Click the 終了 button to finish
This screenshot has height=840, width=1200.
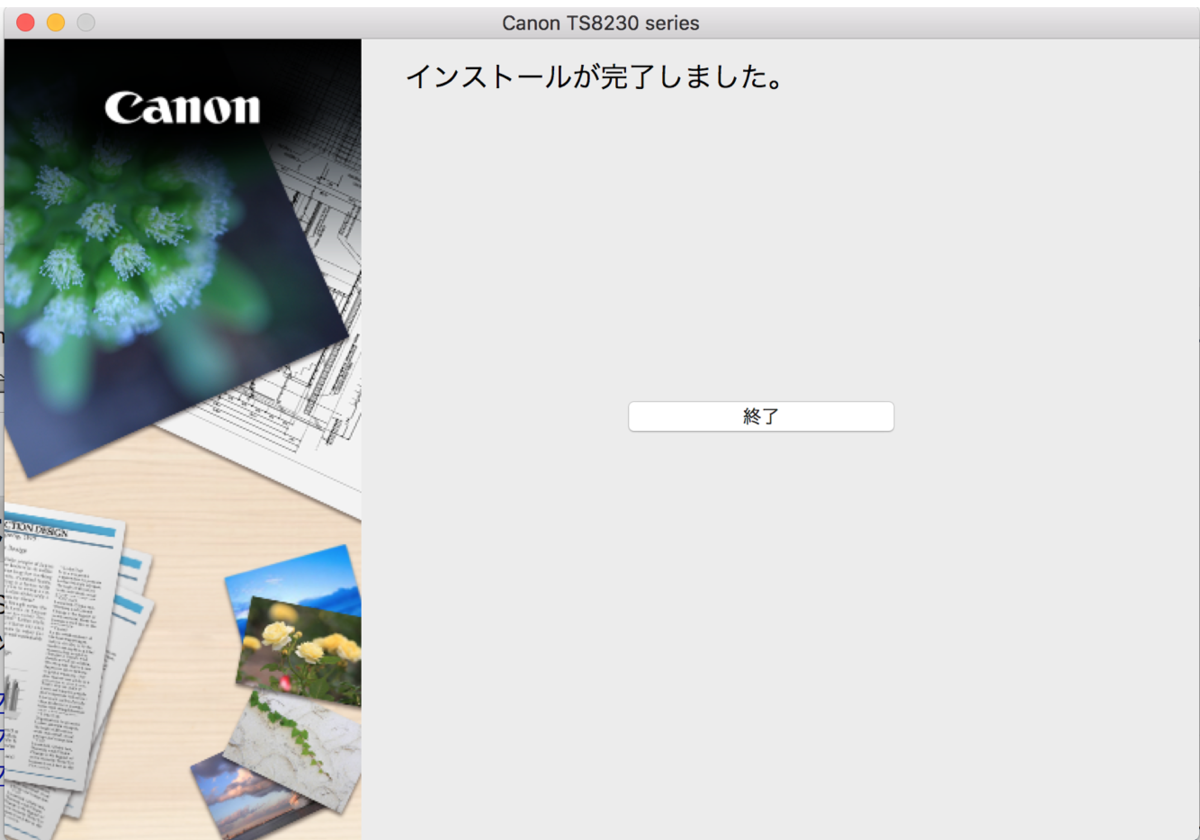761,416
